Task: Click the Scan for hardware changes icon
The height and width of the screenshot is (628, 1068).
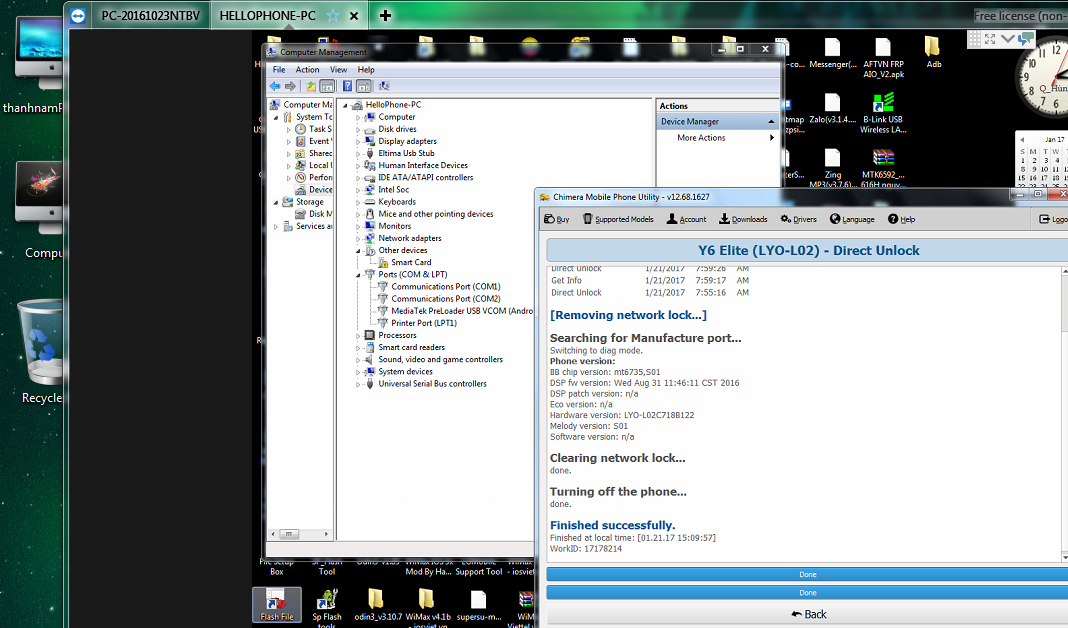Action: point(384,86)
